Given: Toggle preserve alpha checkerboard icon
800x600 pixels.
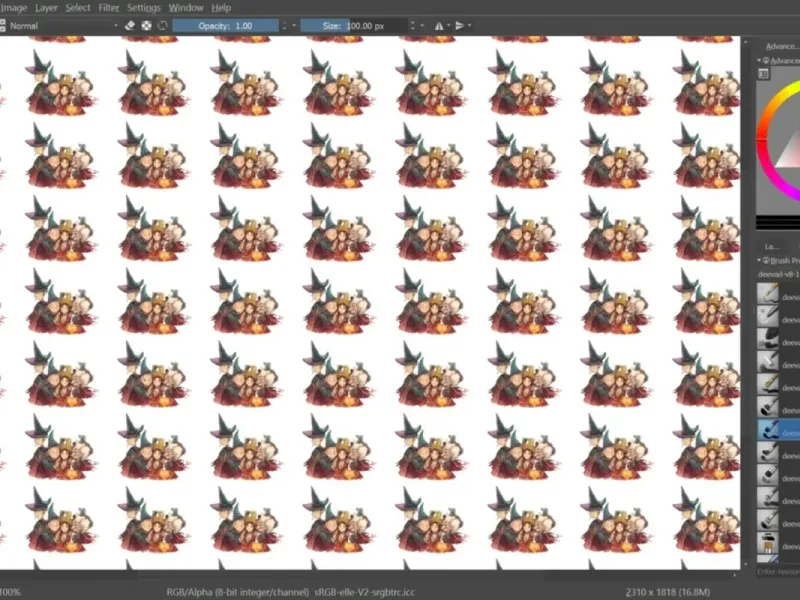Looking at the screenshot, I should [146, 26].
